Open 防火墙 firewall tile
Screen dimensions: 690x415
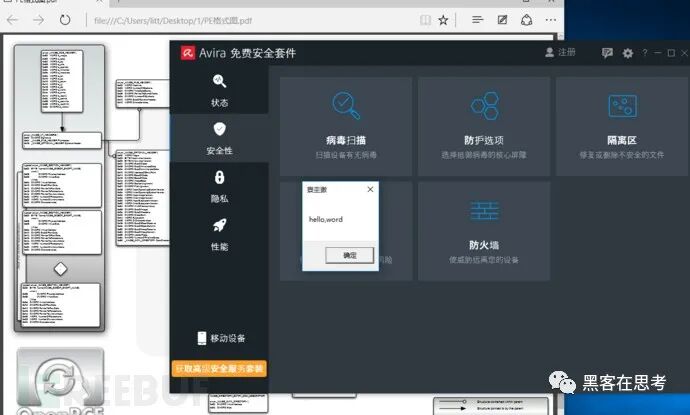point(484,231)
